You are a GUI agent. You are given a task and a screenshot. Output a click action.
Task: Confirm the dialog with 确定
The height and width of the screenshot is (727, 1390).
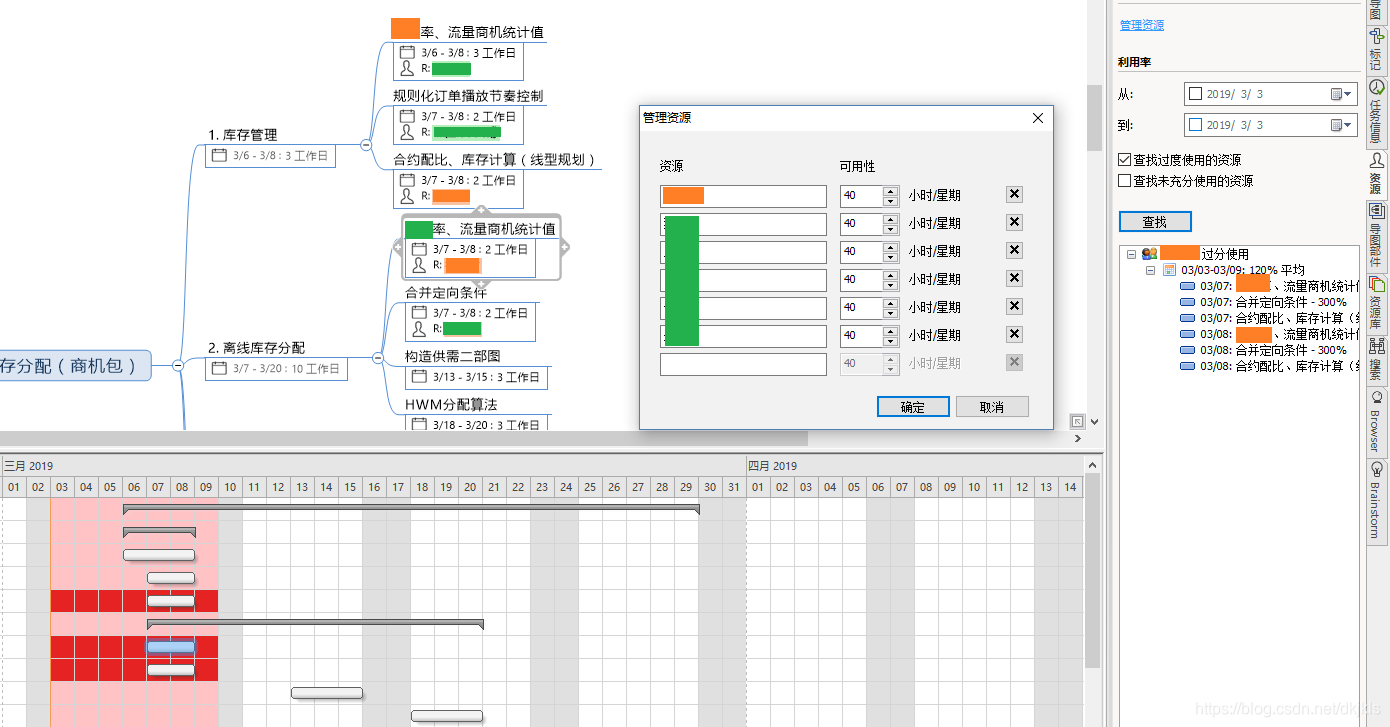pos(912,407)
